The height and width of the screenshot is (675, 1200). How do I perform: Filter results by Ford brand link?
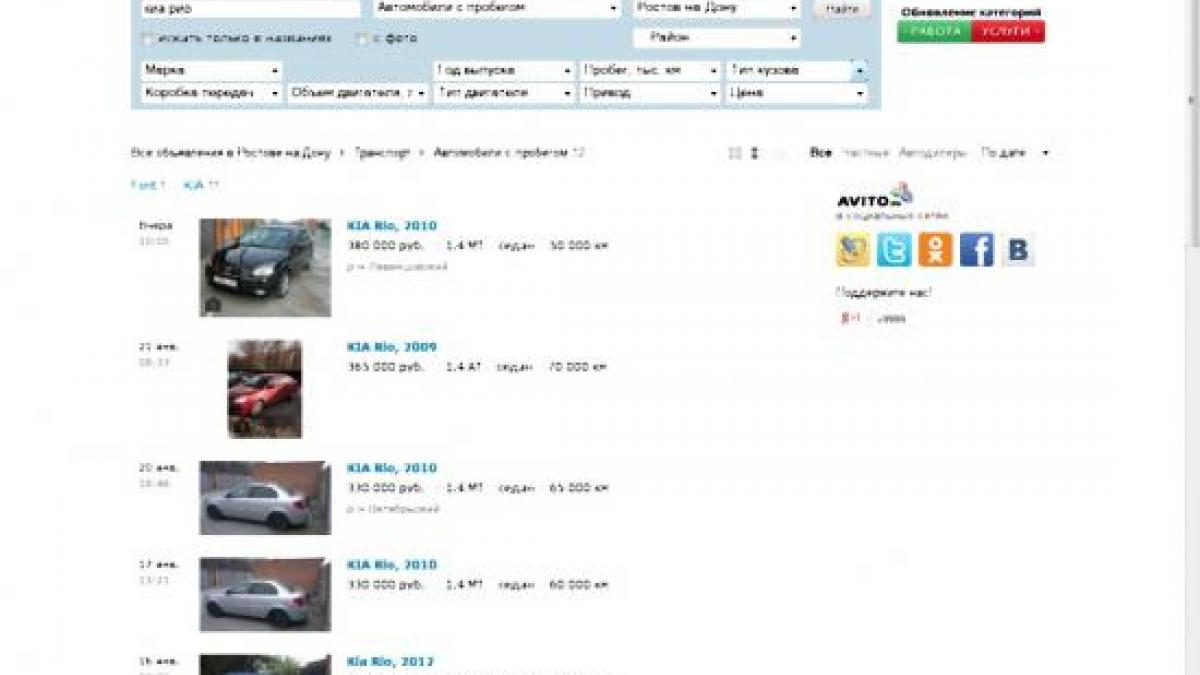(143, 185)
